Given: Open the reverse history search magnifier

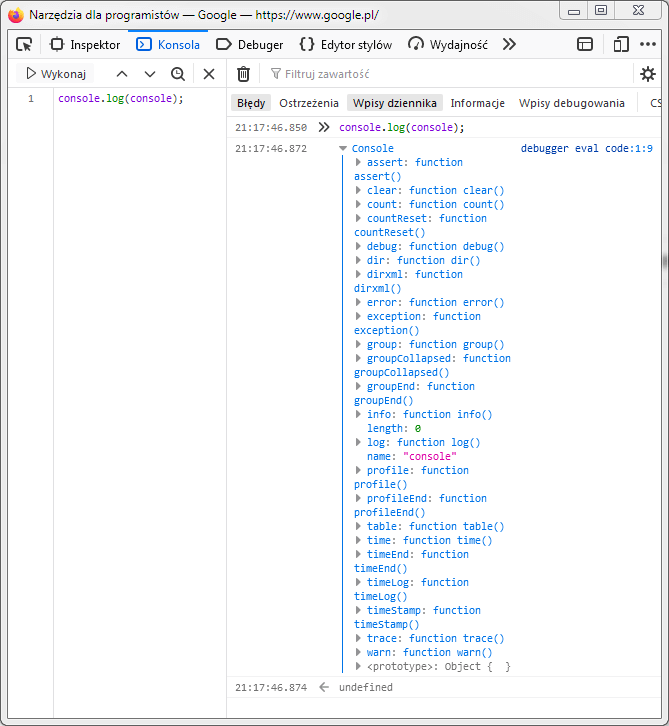Looking at the screenshot, I should point(178,74).
